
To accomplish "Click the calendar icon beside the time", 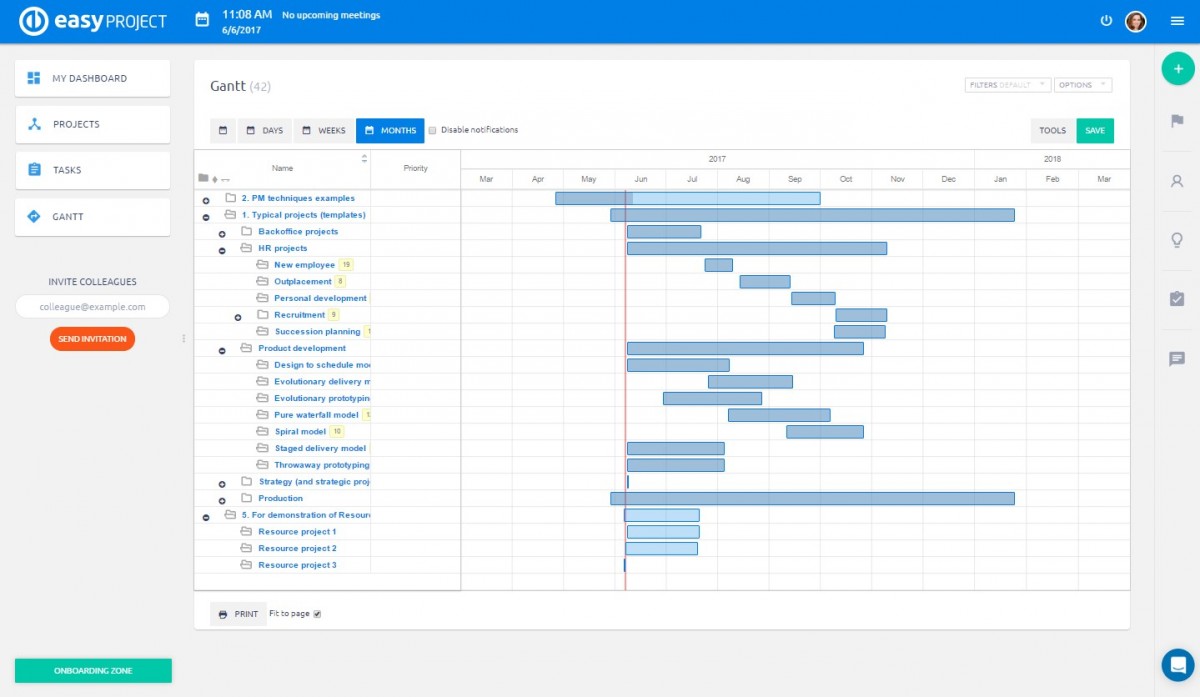I will coord(202,20).
